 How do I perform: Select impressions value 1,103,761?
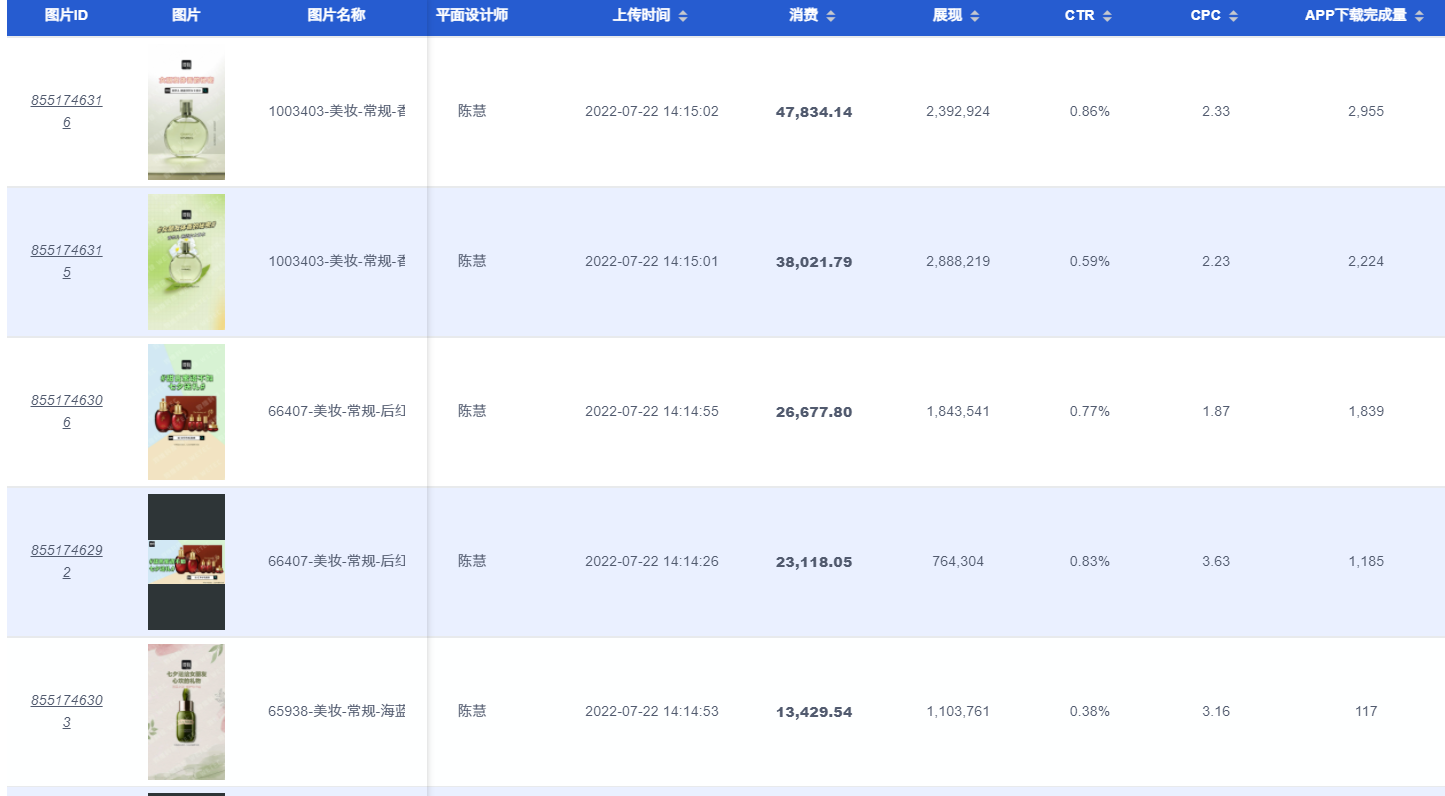click(958, 711)
